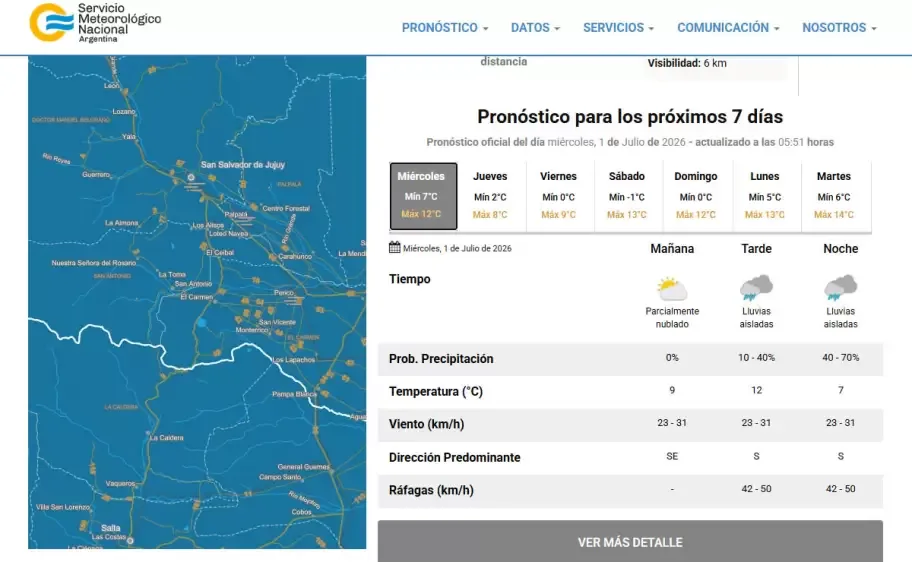Click the Yala map label
This screenshot has height=562, width=912.
point(129,137)
